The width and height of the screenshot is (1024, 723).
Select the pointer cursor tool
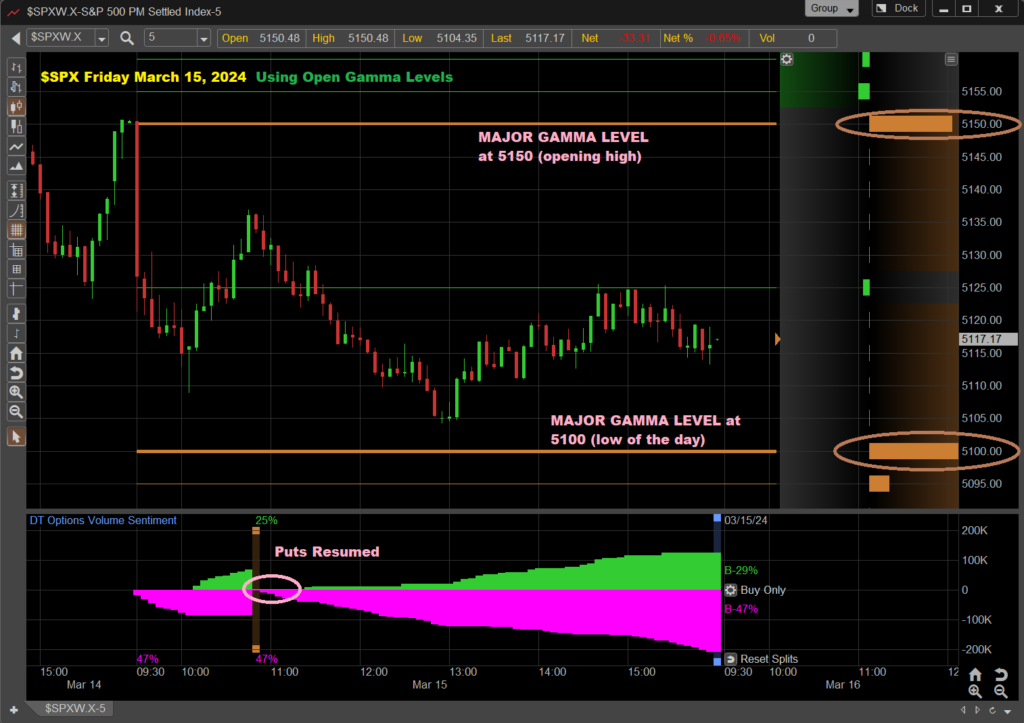coord(16,437)
